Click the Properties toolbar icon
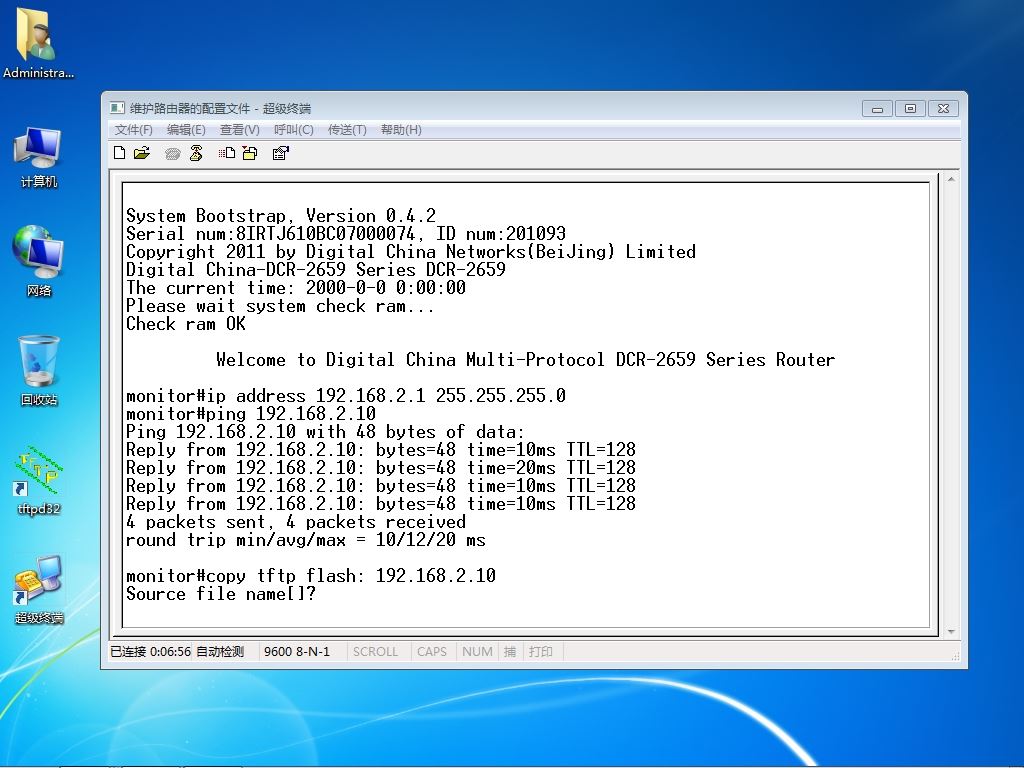This screenshot has height=768, width=1024. point(281,153)
